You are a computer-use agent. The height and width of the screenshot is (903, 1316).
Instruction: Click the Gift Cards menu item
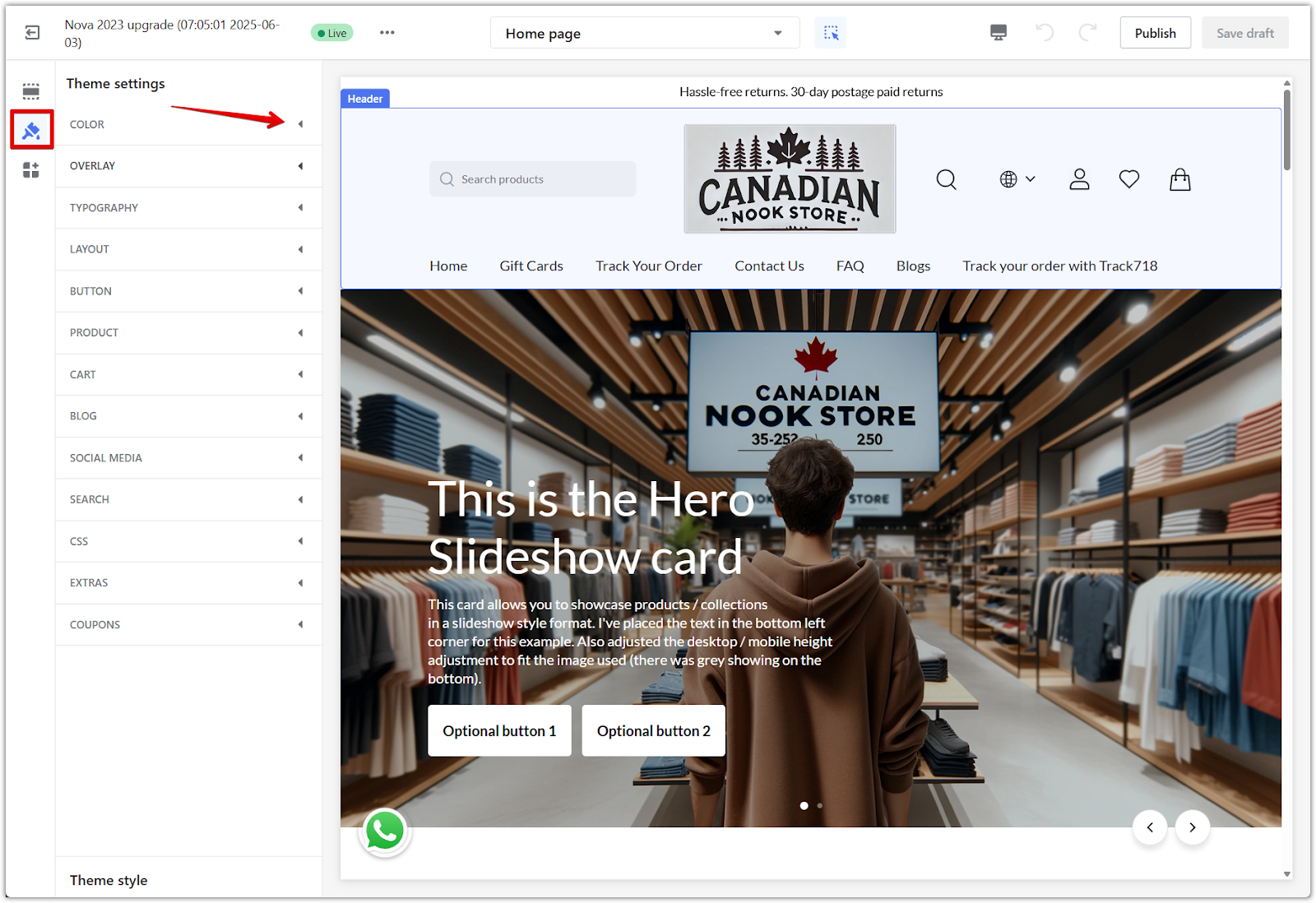(531, 266)
